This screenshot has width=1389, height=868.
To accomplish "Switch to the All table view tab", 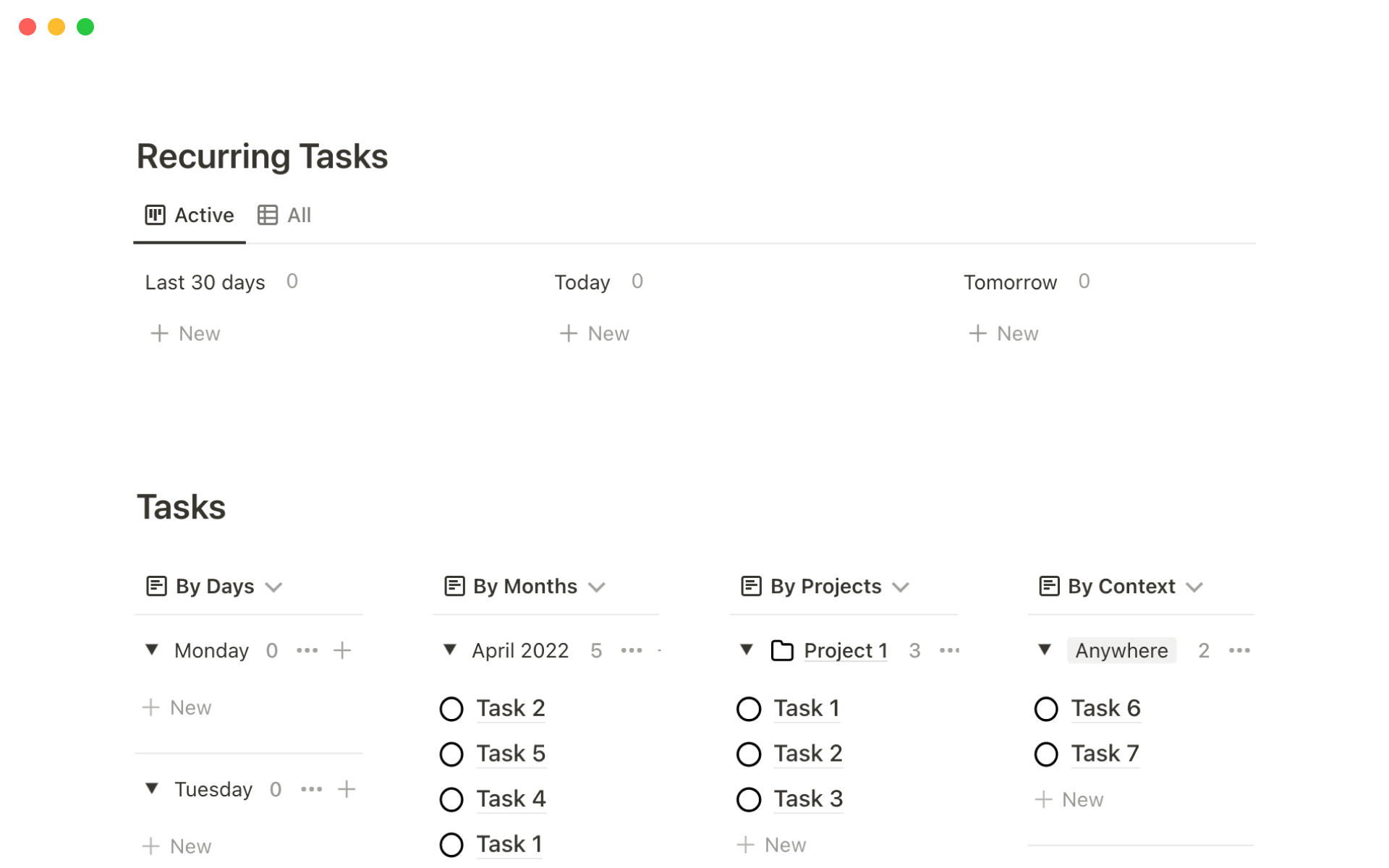I will pyautogui.click(x=285, y=215).
